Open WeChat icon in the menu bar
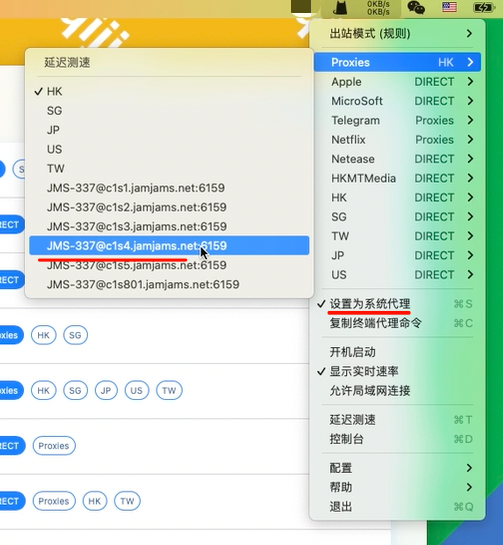Screen dimensions: 503x545 416,8
